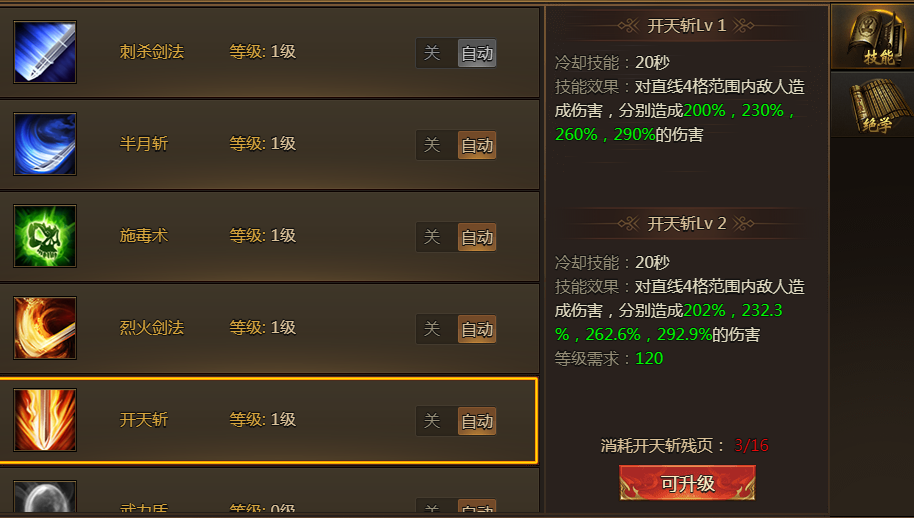Enable 自动 for 烈火剑法
The height and width of the screenshot is (518, 914).
point(477,329)
